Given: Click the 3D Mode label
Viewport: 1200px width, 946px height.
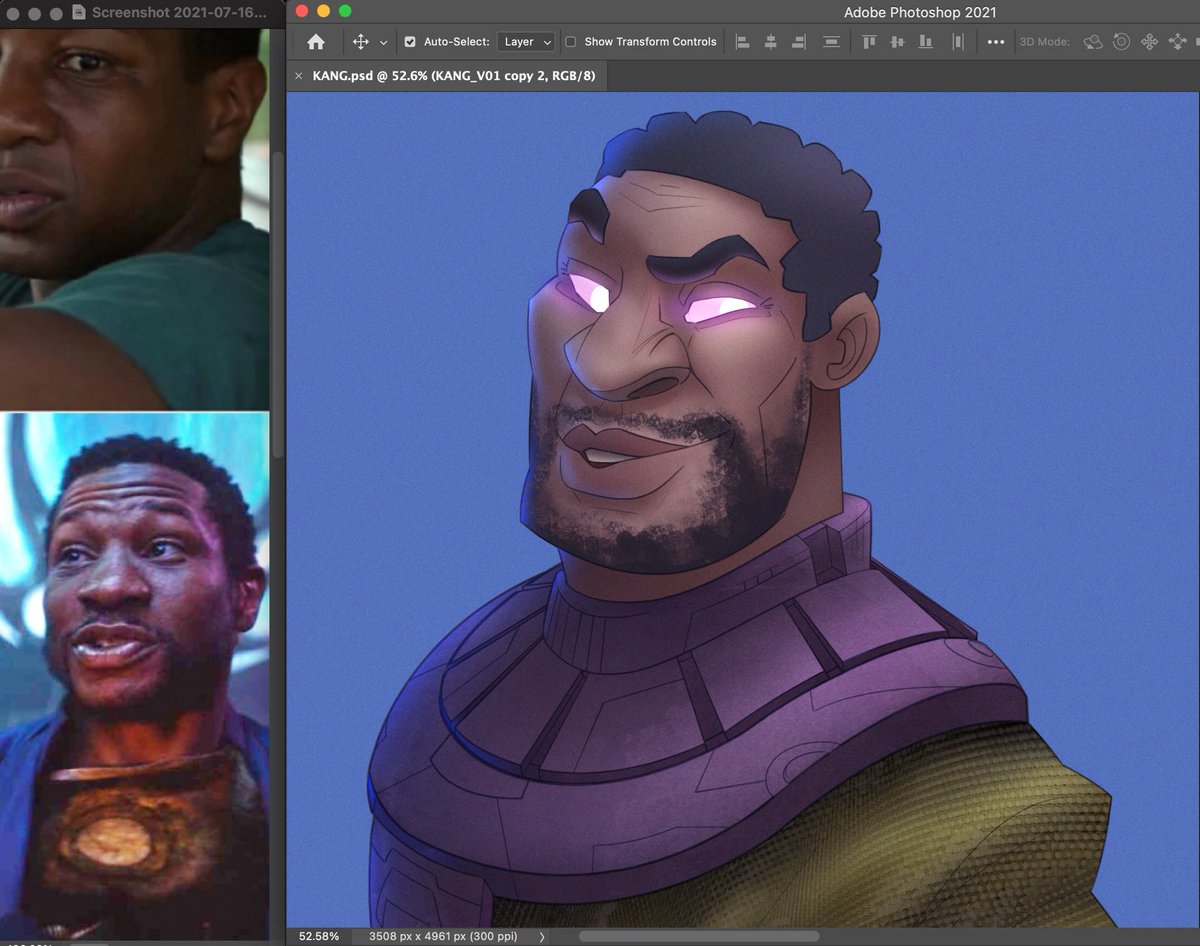Looking at the screenshot, I should tap(1045, 42).
